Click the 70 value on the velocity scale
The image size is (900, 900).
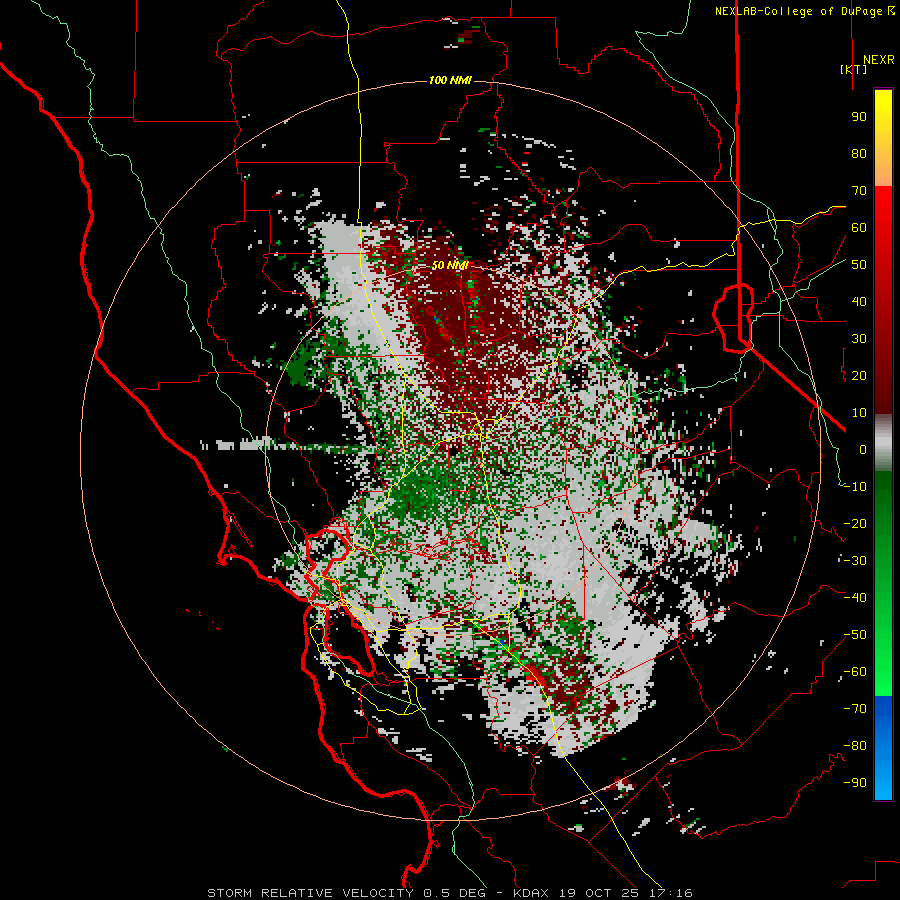[x=859, y=191]
